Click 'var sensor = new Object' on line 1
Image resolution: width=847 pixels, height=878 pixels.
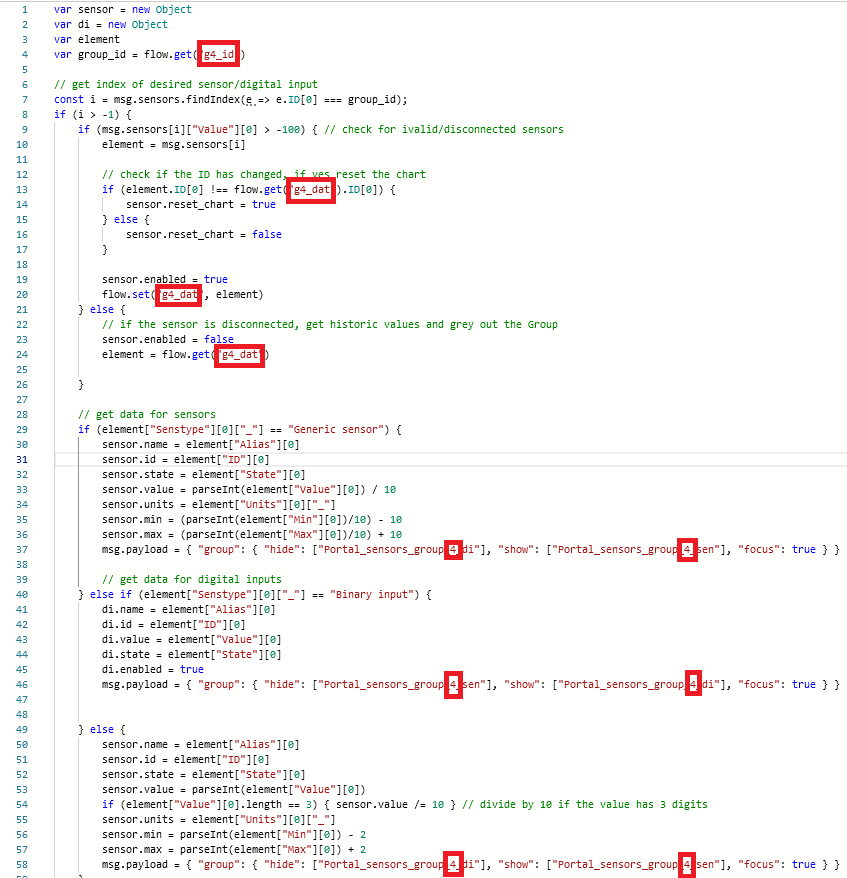[123, 10]
